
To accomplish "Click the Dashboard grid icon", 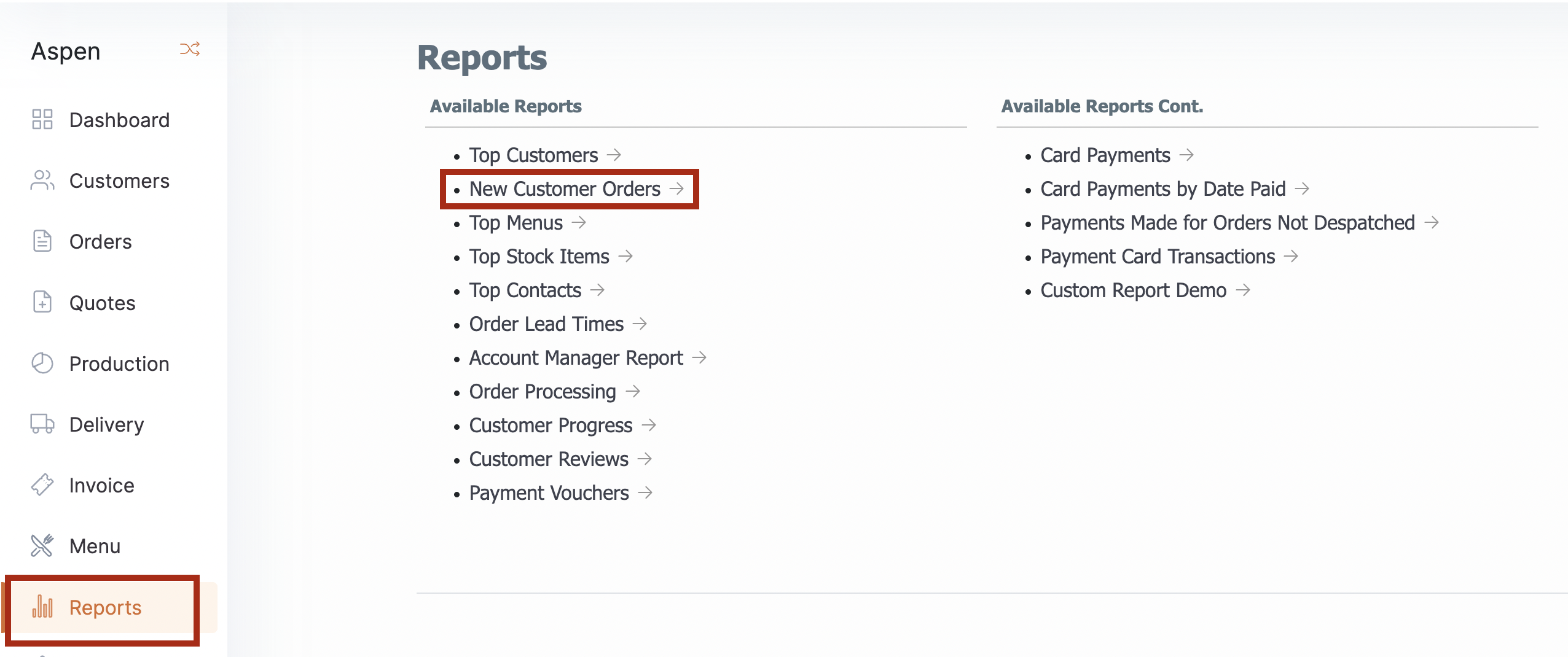I will point(42,120).
